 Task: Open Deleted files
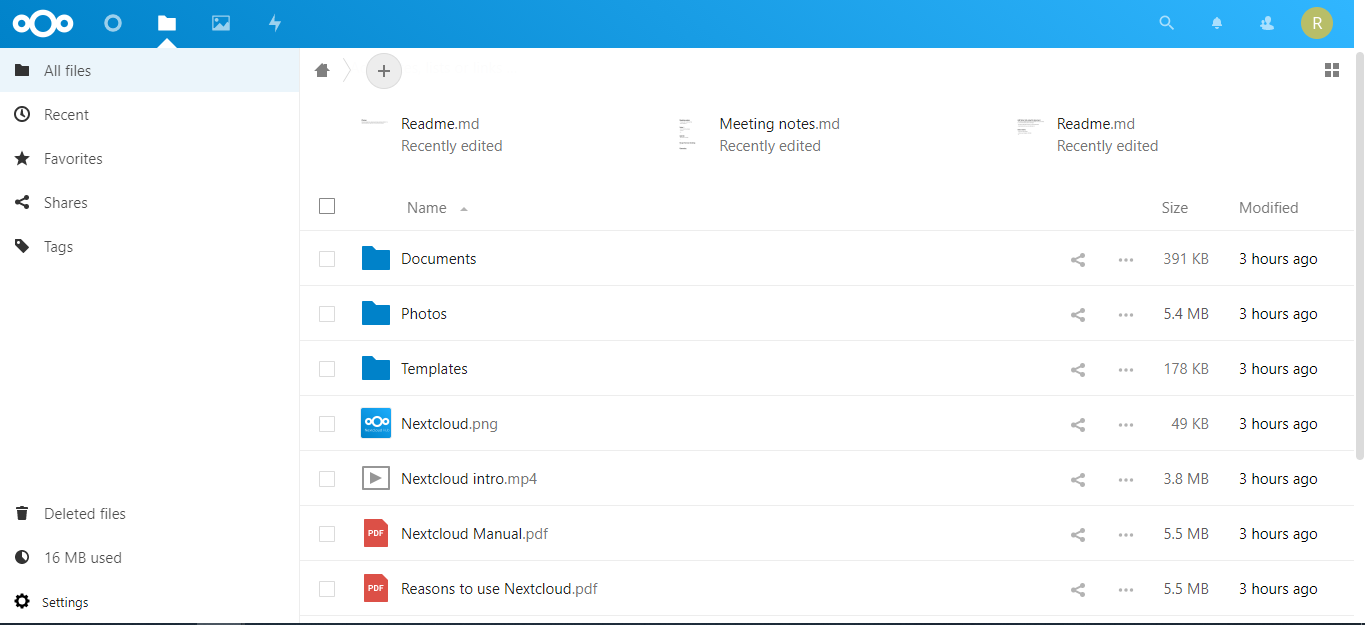(x=84, y=513)
